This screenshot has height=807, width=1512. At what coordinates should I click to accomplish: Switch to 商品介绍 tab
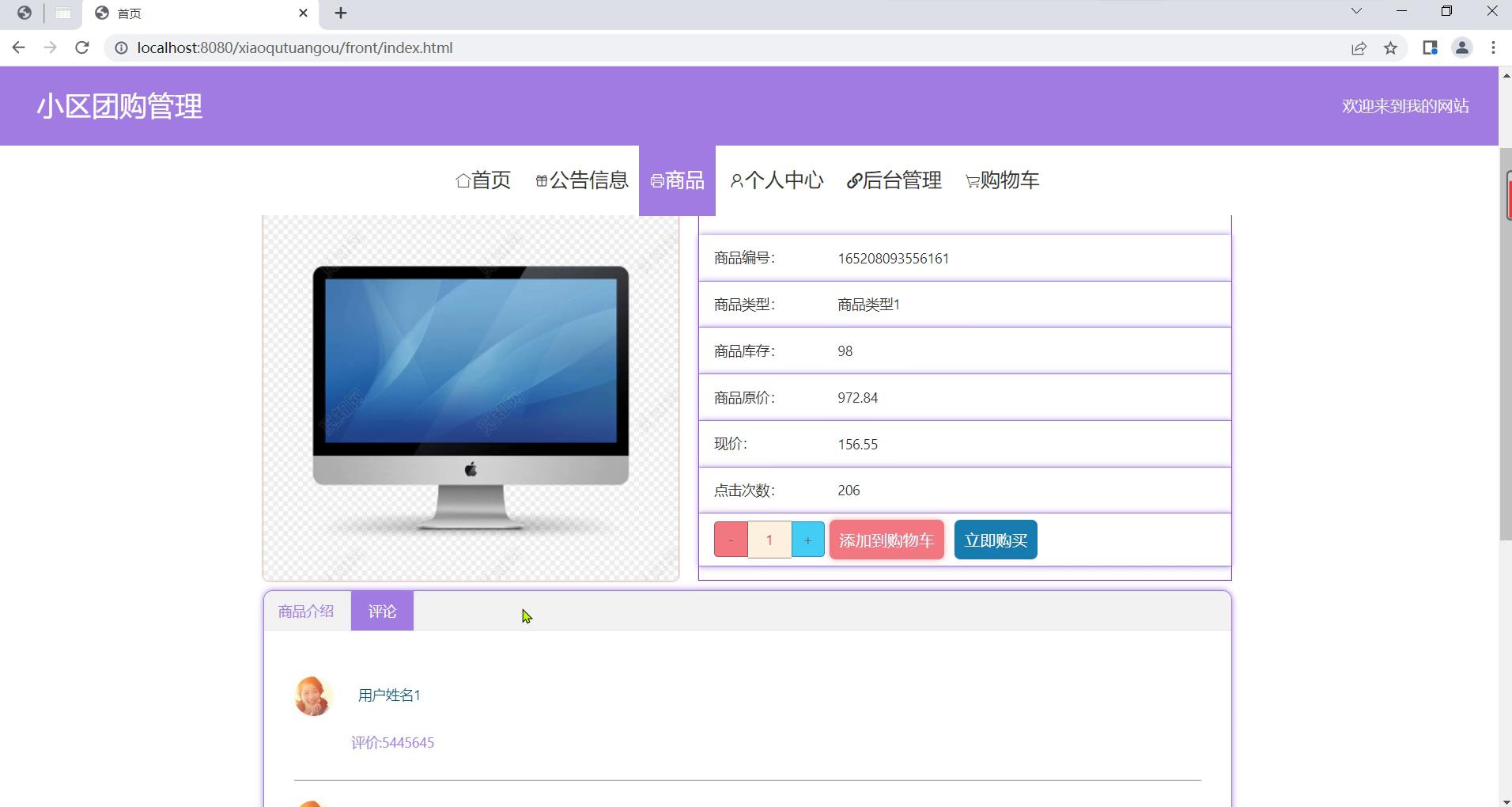306,611
